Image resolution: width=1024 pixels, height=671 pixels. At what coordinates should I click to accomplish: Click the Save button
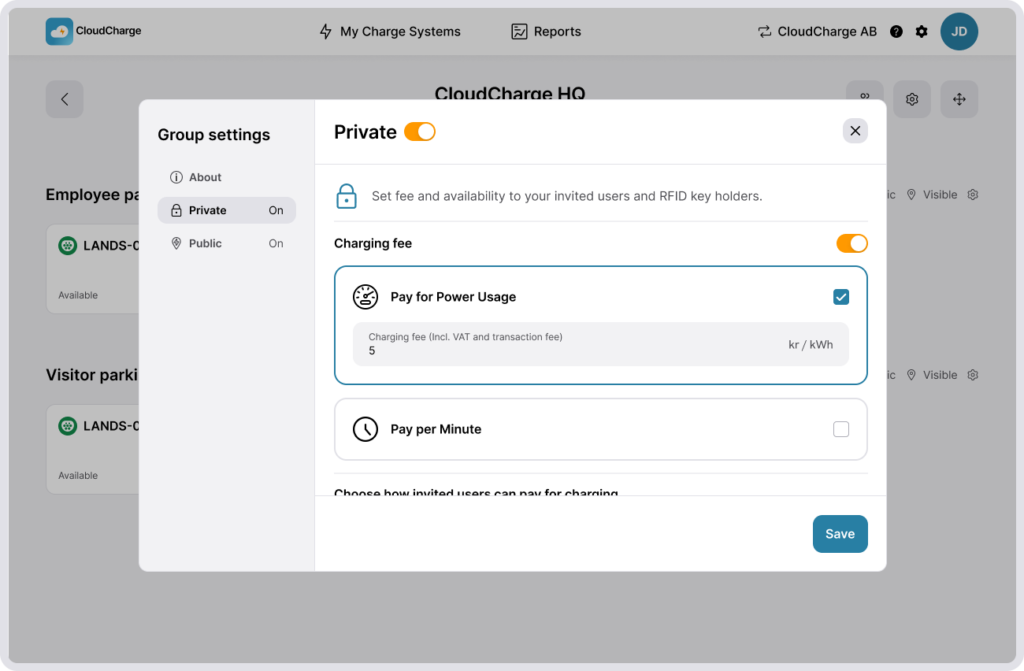click(839, 534)
